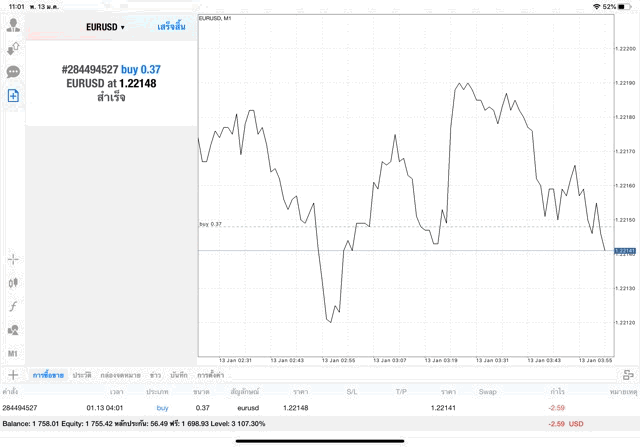Sort by the T/P column header
Screen dimensions: 640x447
[401, 392]
